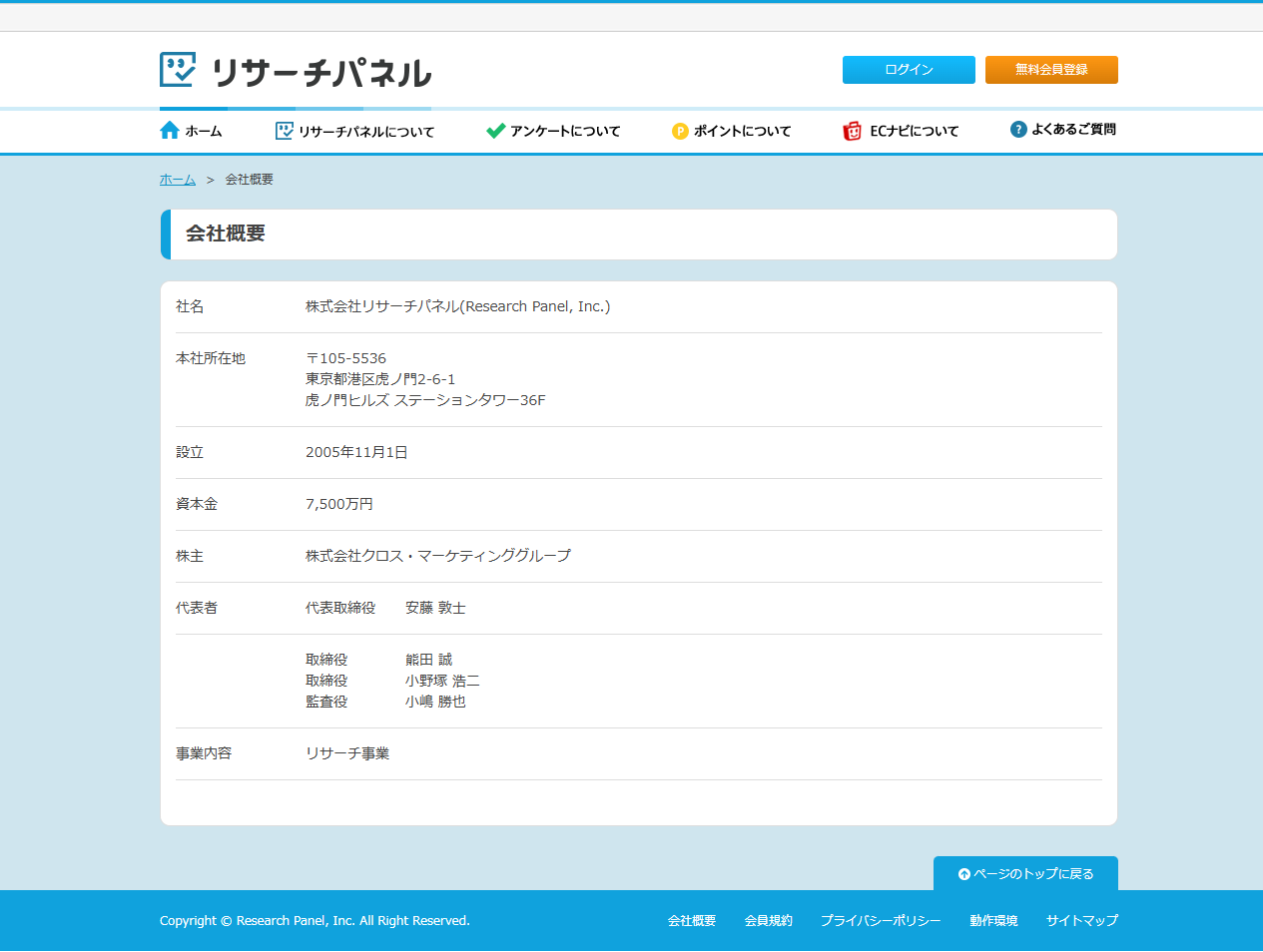The image size is (1263, 952).
Task: Click the 設立 label
Action: coord(190,452)
